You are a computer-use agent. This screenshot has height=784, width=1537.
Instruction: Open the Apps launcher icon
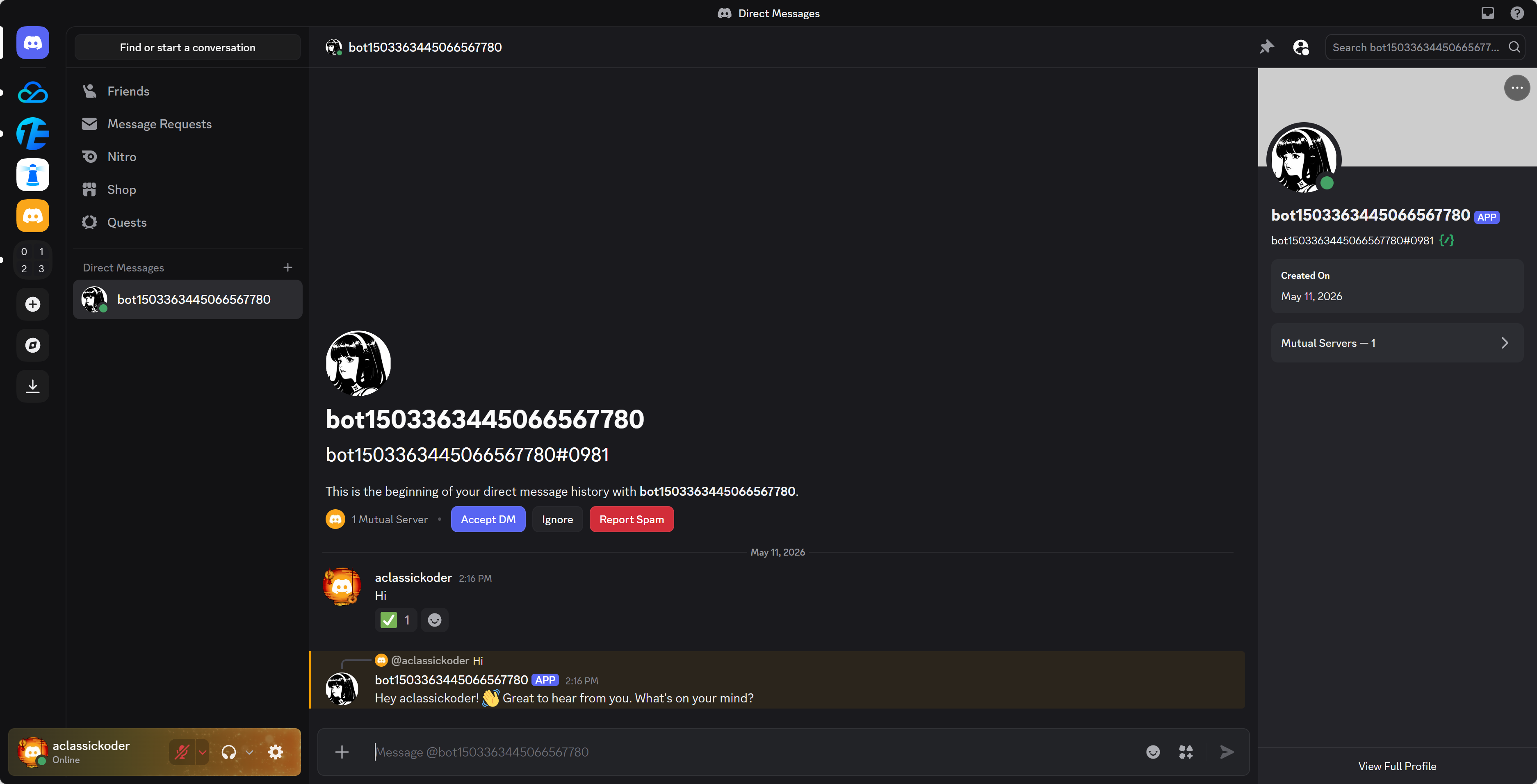(x=1186, y=752)
